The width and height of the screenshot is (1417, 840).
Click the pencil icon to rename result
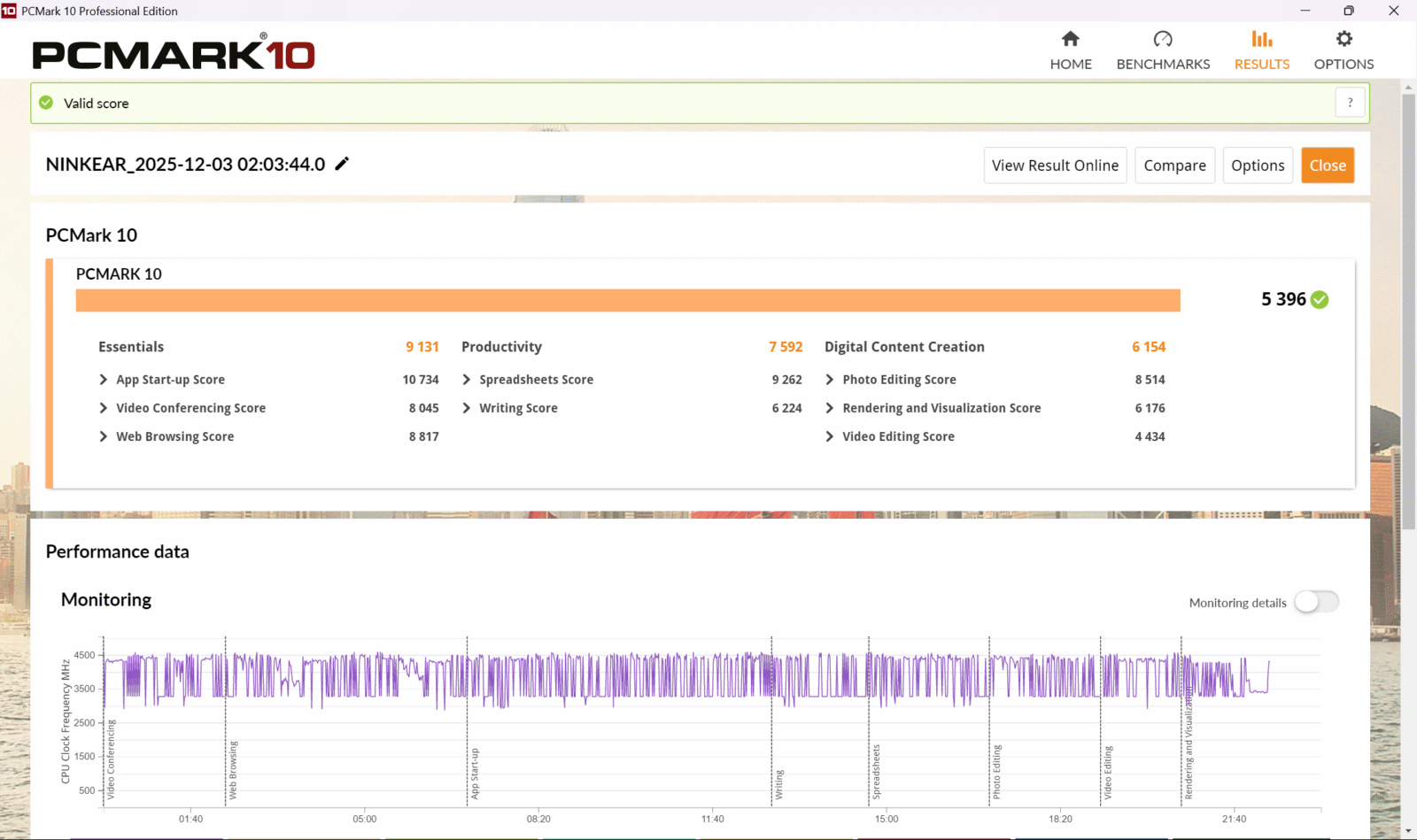[342, 164]
